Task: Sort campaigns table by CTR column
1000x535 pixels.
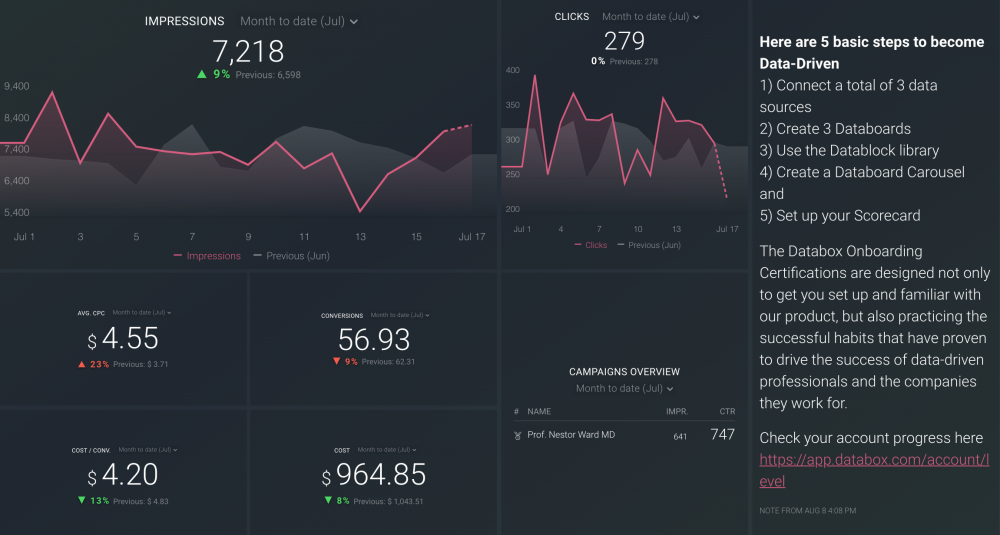Action: pos(727,411)
